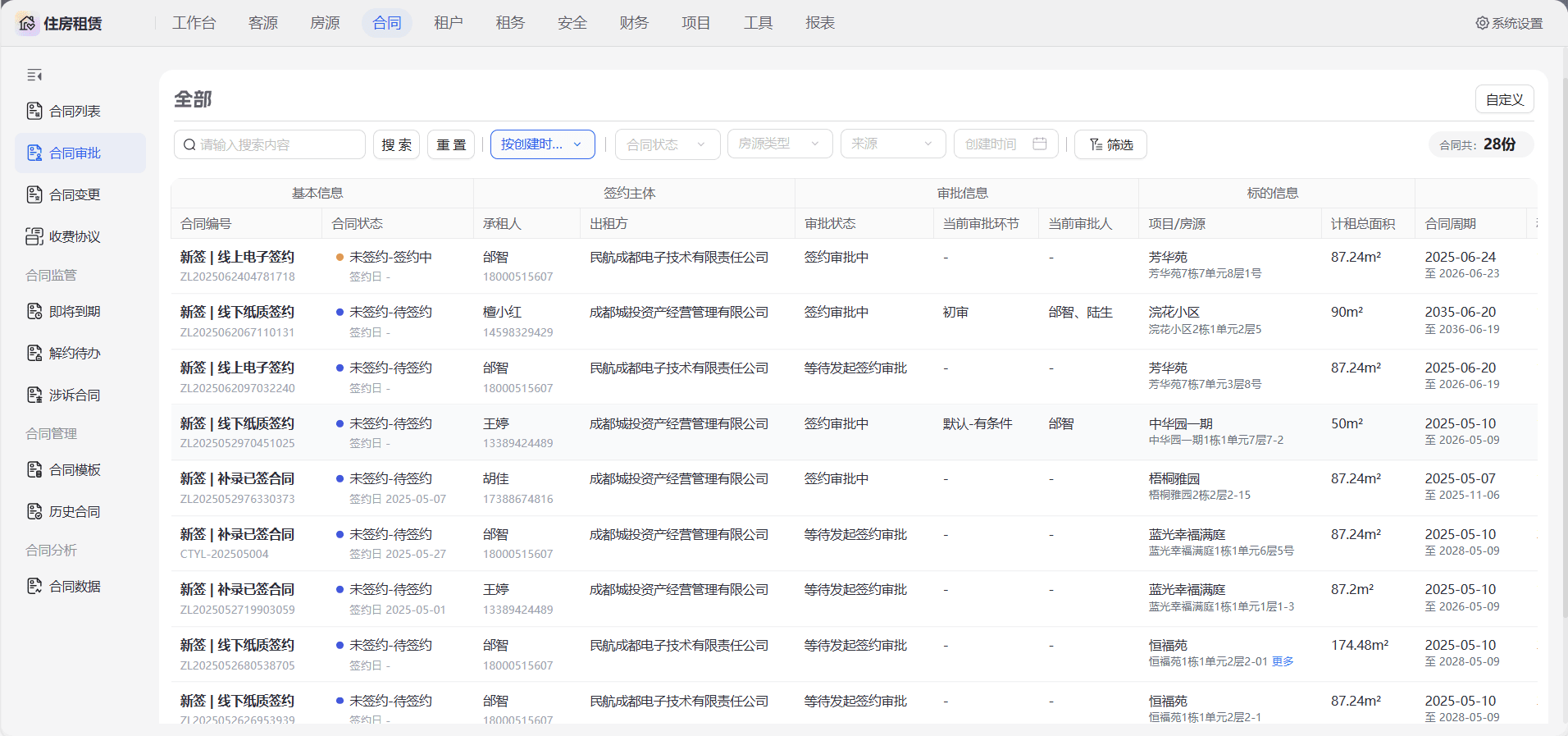Image resolution: width=1568 pixels, height=736 pixels.
Task: Click the 默认-有条件 approval stage cell
Action: tap(978, 423)
